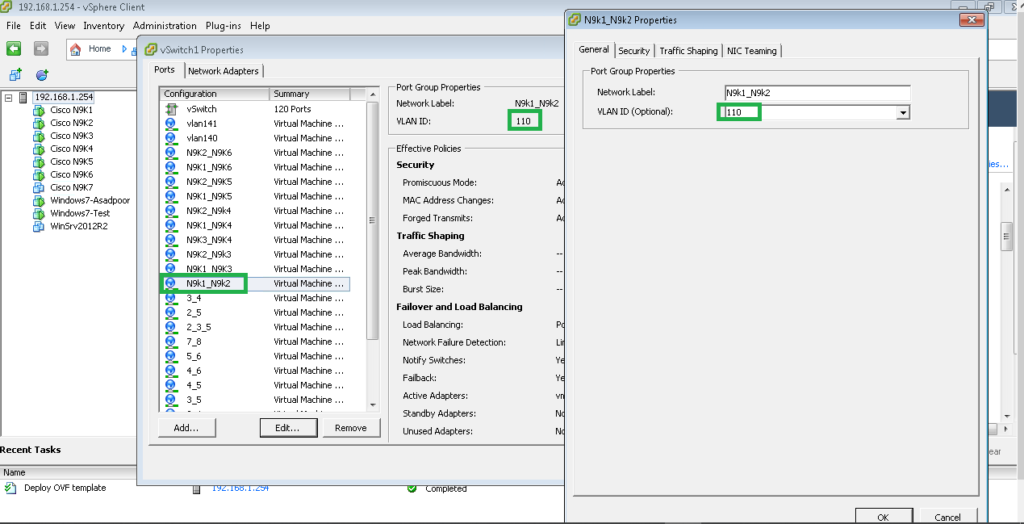The width and height of the screenshot is (1024, 524).
Task: Select the N9K1_N9K5 port group
Action: tap(255, 196)
